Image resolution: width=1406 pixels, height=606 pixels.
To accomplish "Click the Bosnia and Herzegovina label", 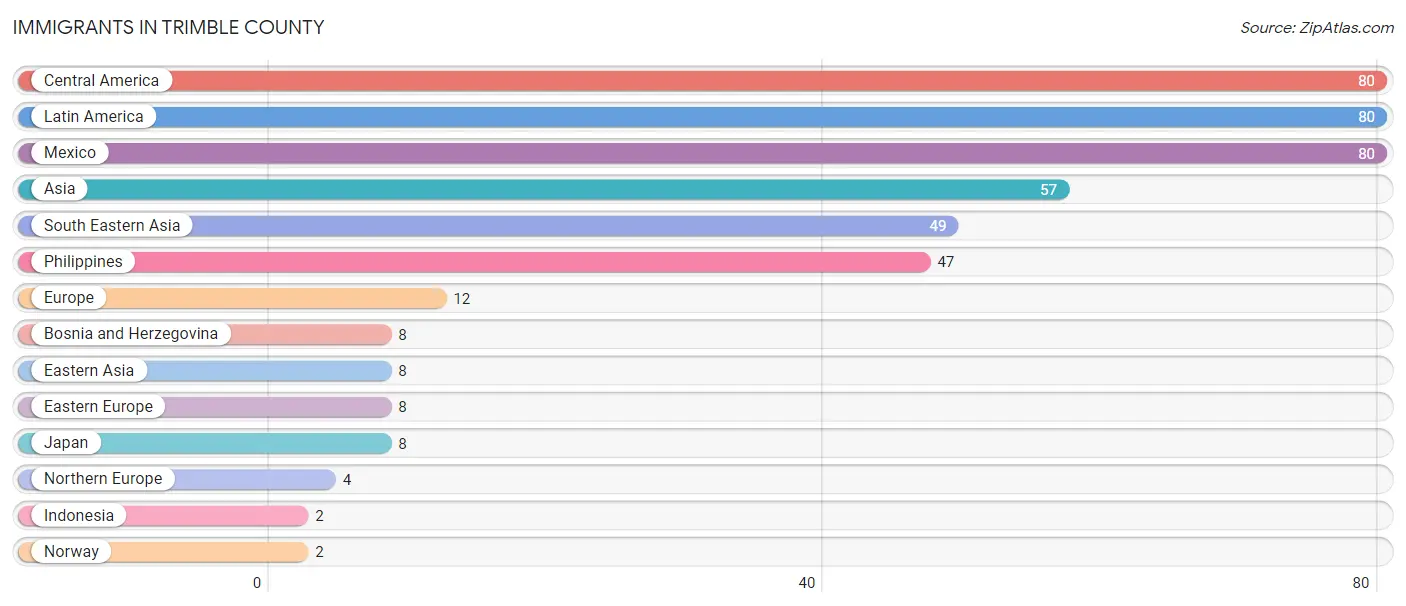I will tap(131, 334).
